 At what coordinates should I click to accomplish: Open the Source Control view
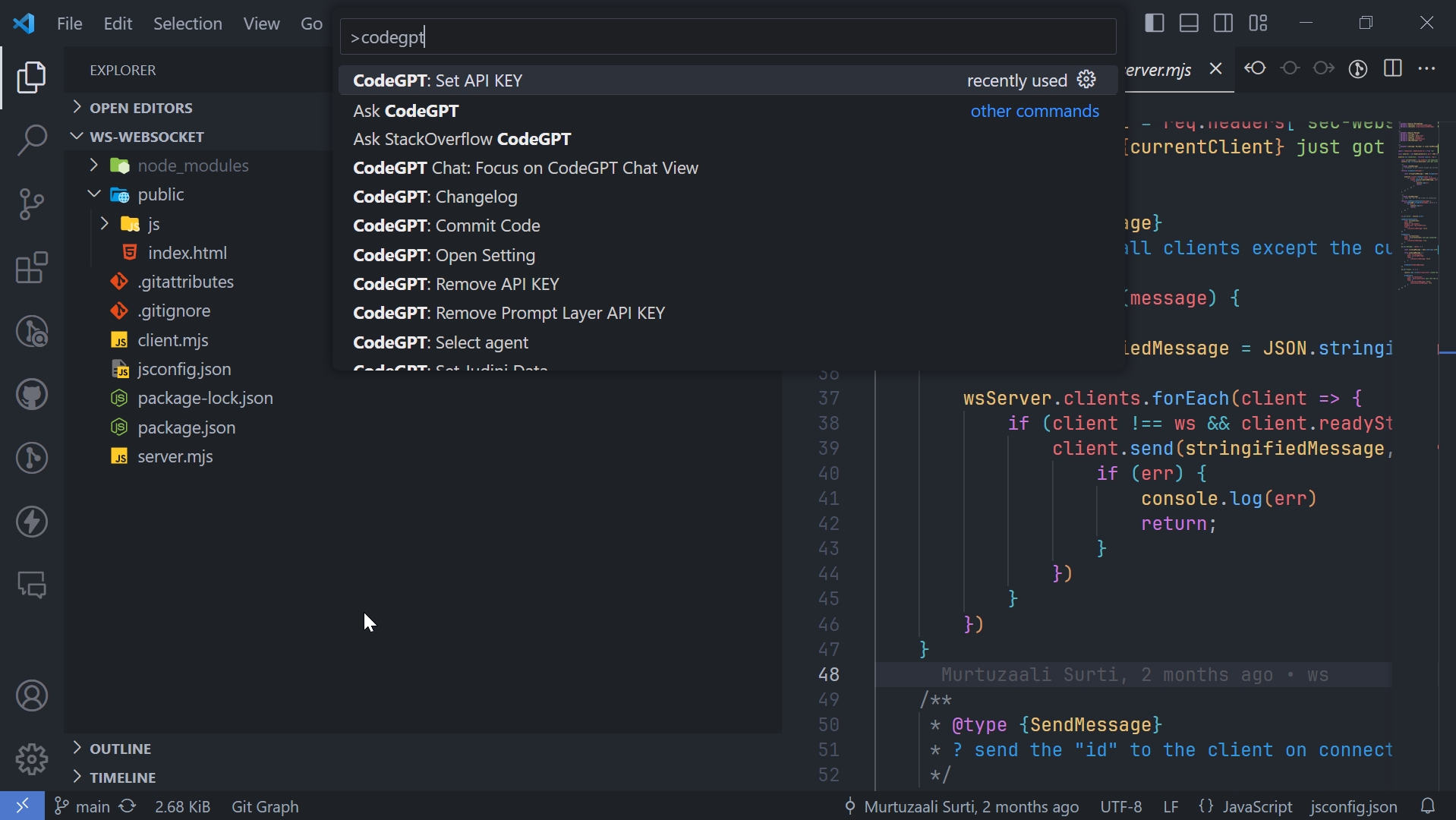(x=32, y=203)
